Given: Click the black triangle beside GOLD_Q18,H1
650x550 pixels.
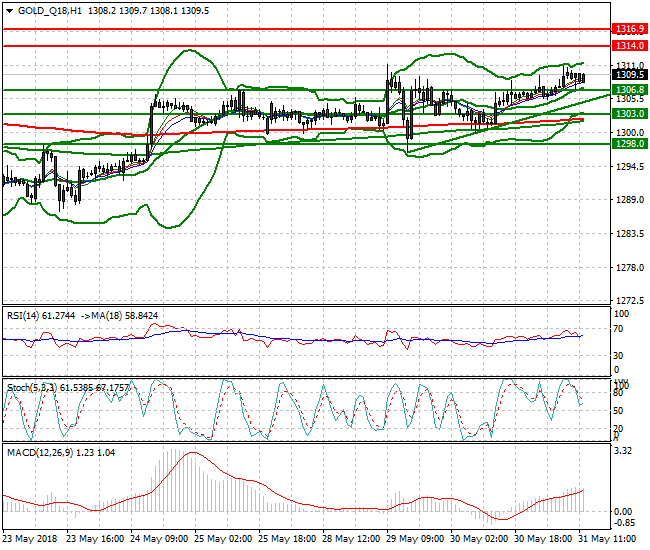Looking at the screenshot, I should click(x=10, y=11).
